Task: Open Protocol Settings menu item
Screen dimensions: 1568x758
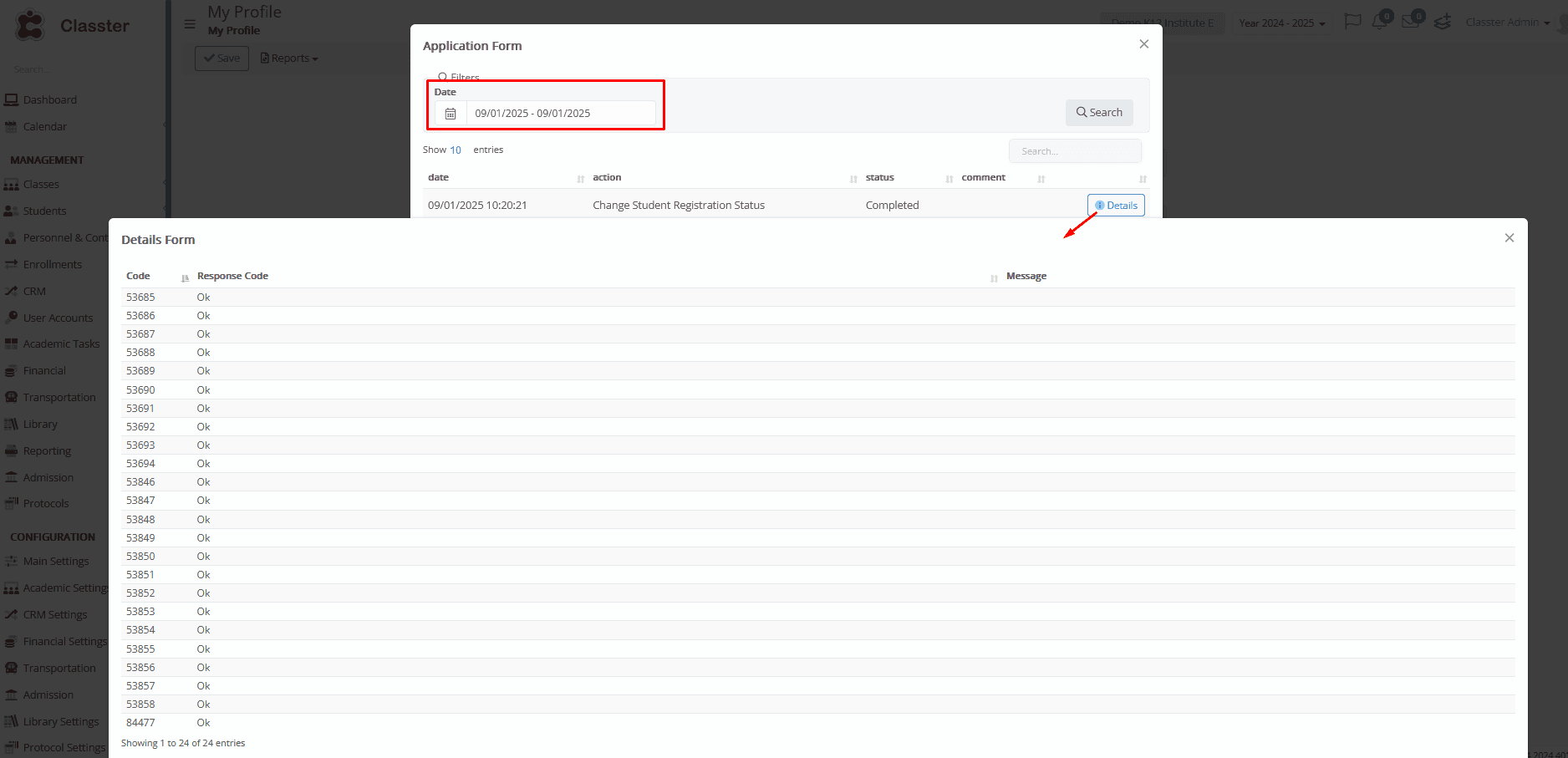Action: [64, 747]
